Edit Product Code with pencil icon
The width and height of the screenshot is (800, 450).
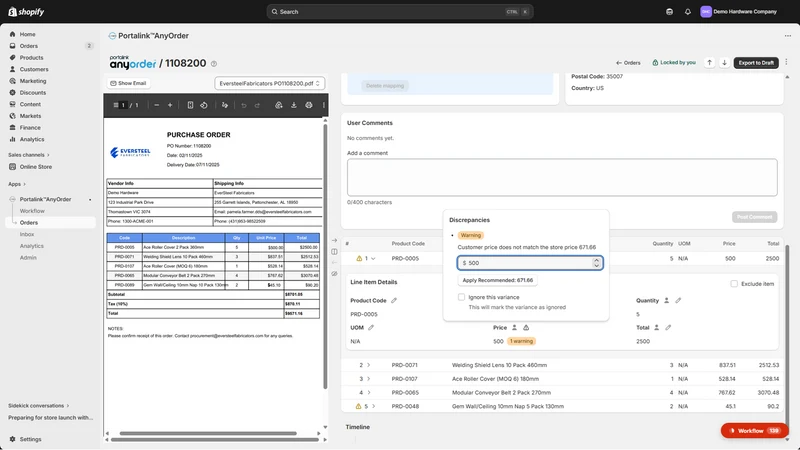tap(394, 301)
